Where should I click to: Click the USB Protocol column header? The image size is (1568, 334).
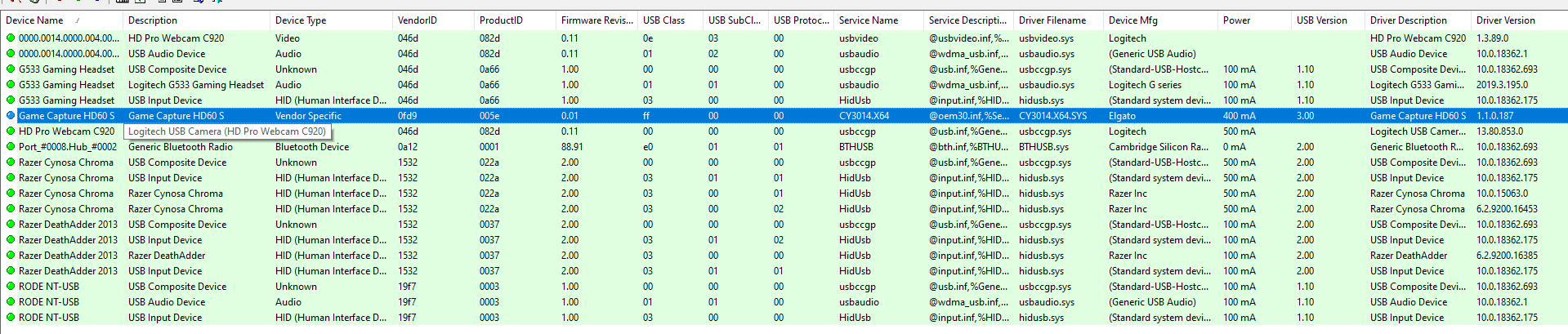coord(801,20)
